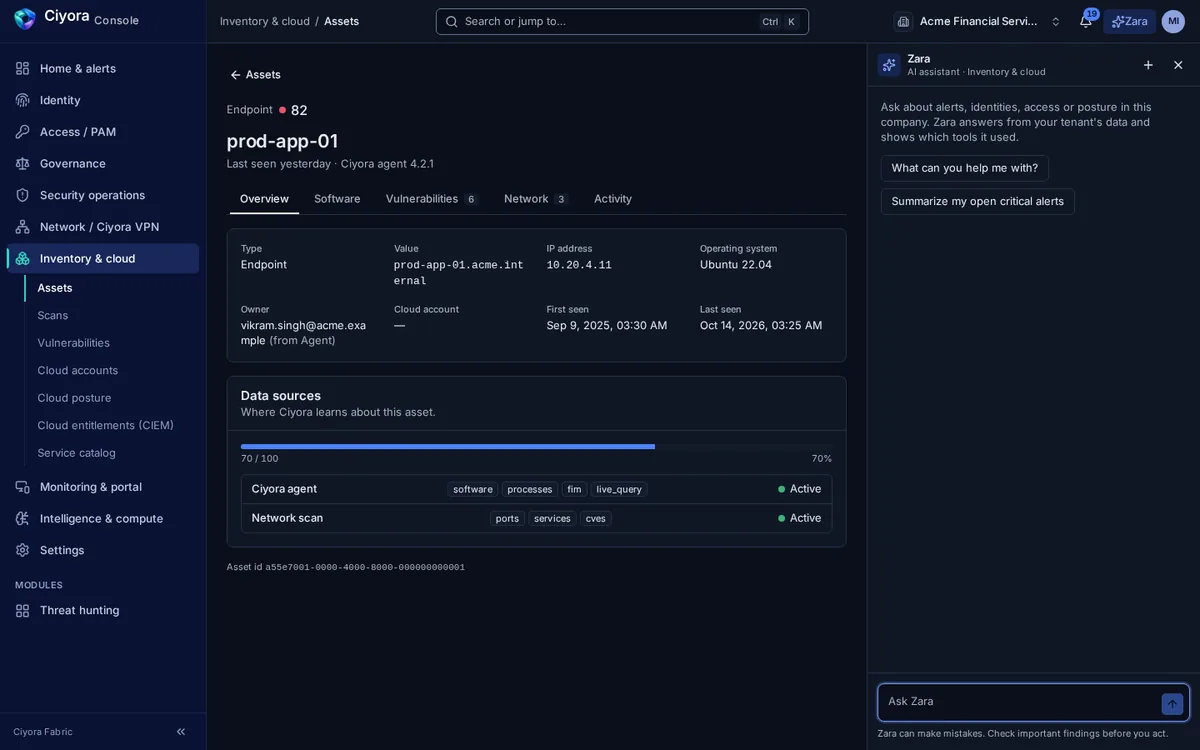Click the ports tag
The image size is (1200, 750).
click(x=507, y=518)
